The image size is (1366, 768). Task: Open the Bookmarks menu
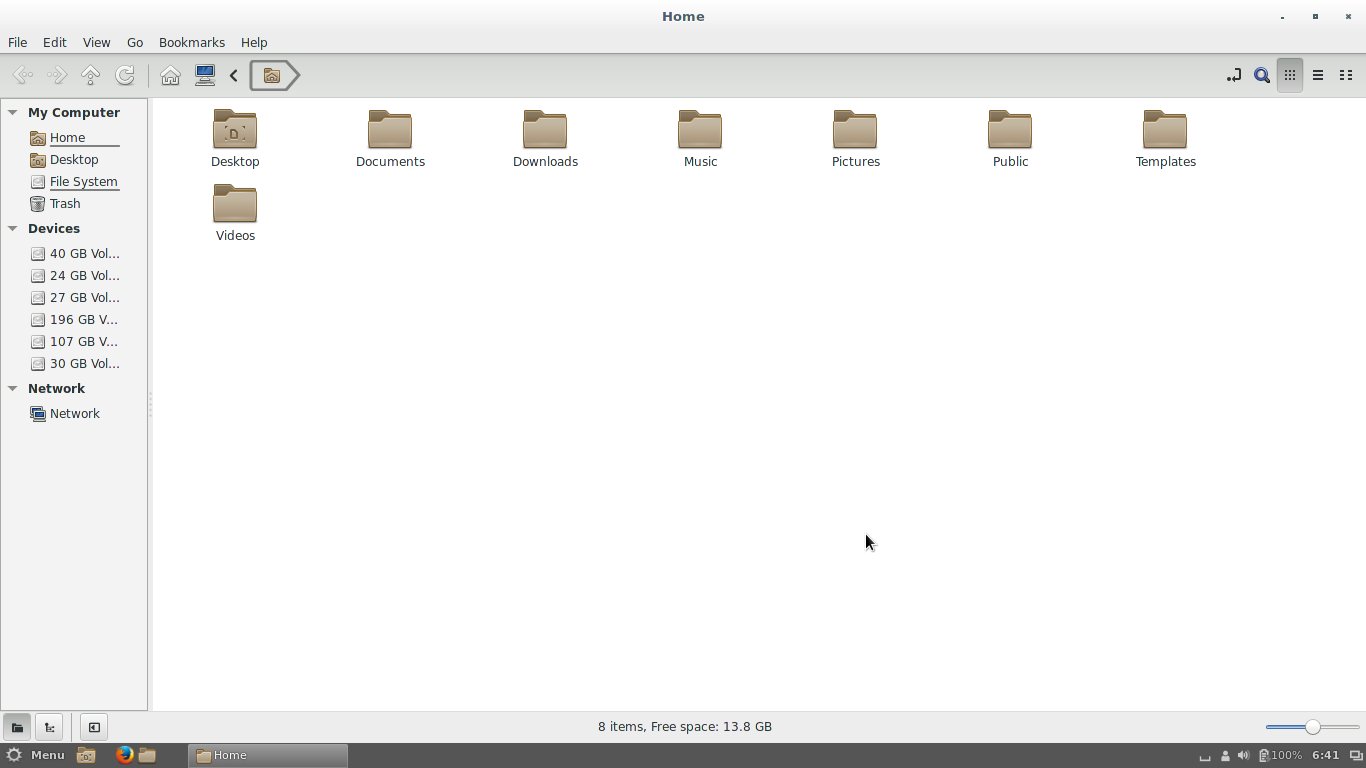(x=191, y=43)
